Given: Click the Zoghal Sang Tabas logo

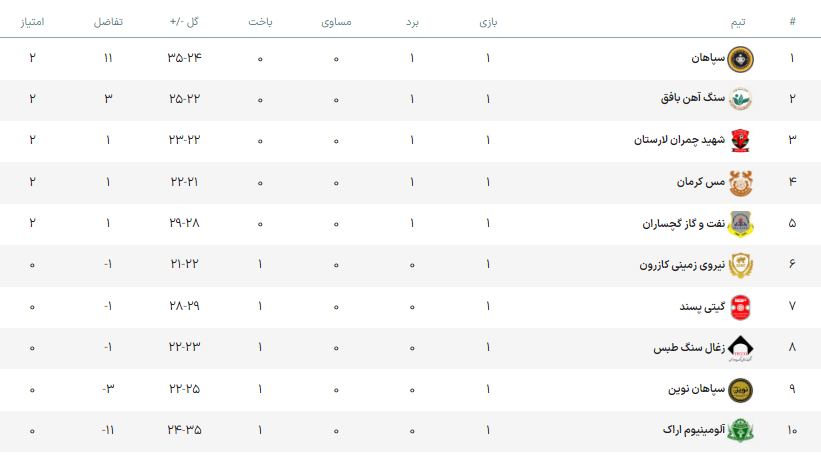Looking at the screenshot, I should pyautogui.click(x=740, y=348).
